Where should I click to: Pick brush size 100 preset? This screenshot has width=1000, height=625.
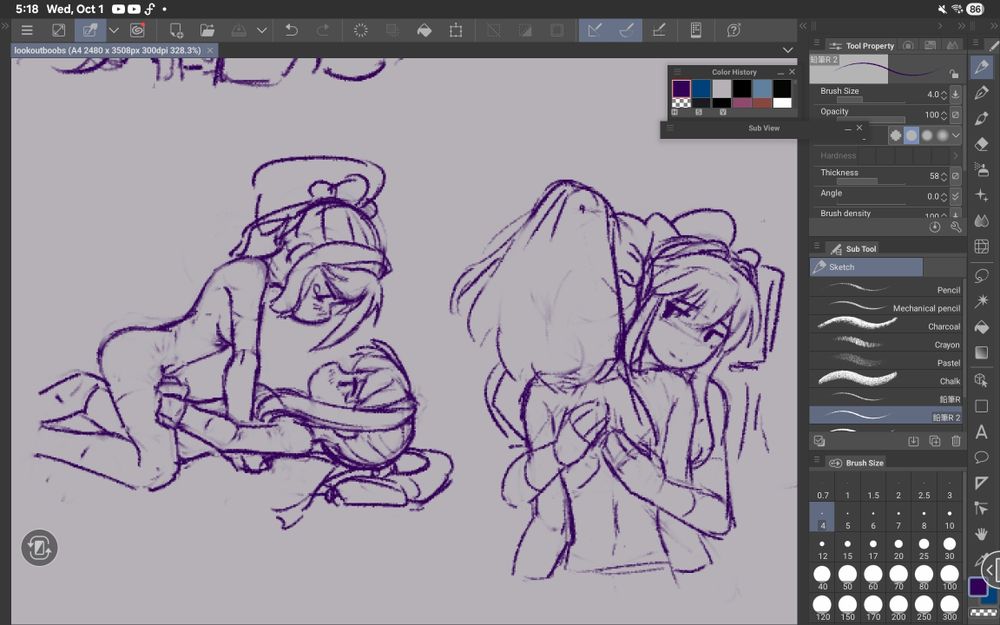[x=950, y=578]
